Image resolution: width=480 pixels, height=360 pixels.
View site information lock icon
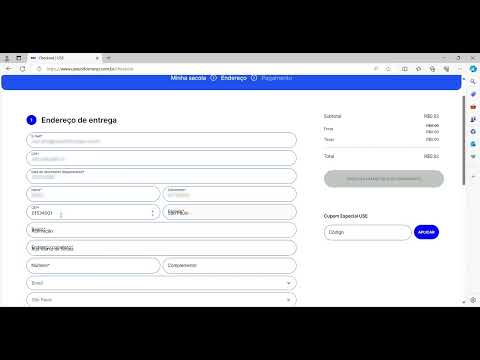(39, 69)
